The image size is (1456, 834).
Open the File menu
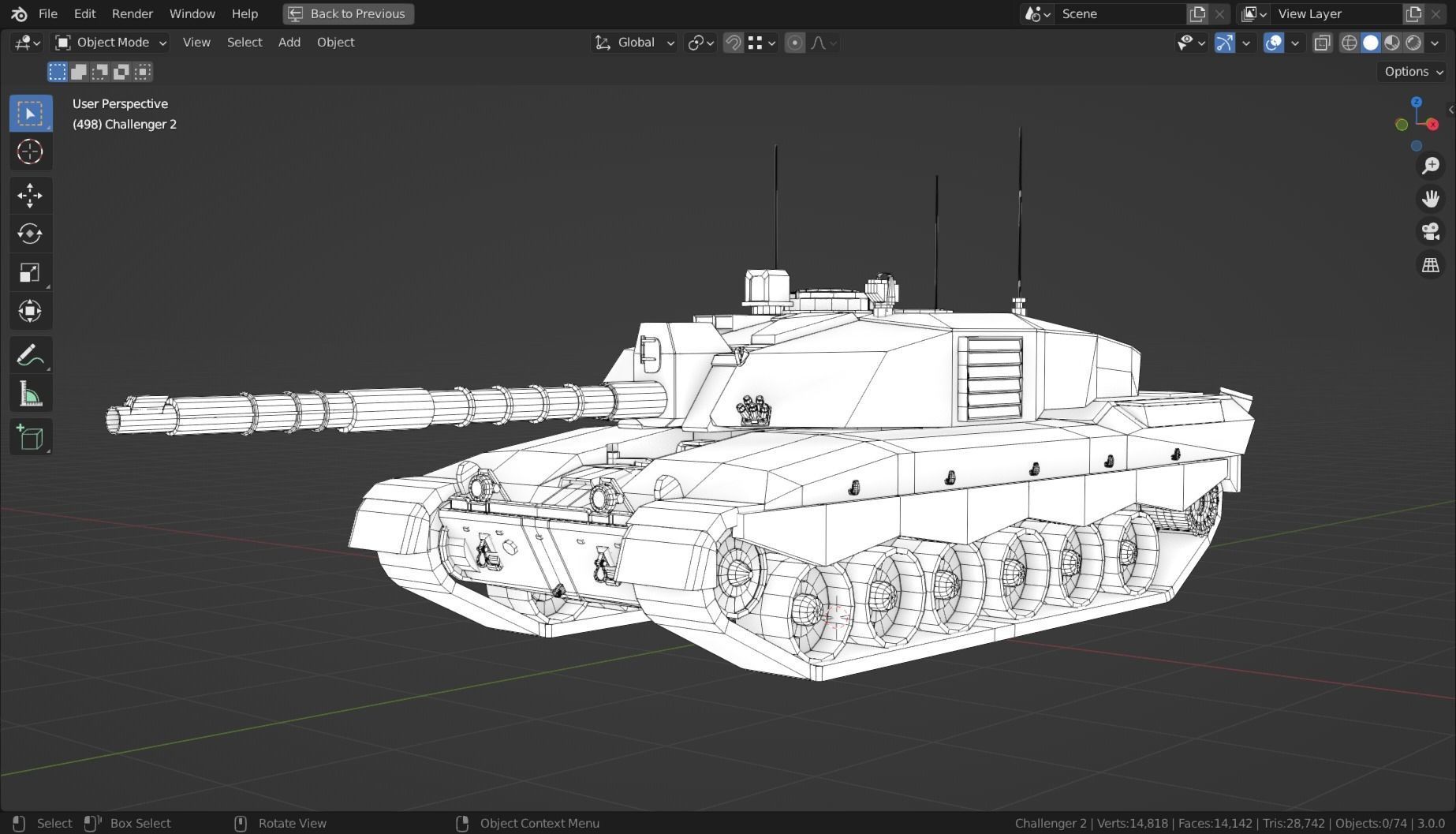click(x=48, y=13)
